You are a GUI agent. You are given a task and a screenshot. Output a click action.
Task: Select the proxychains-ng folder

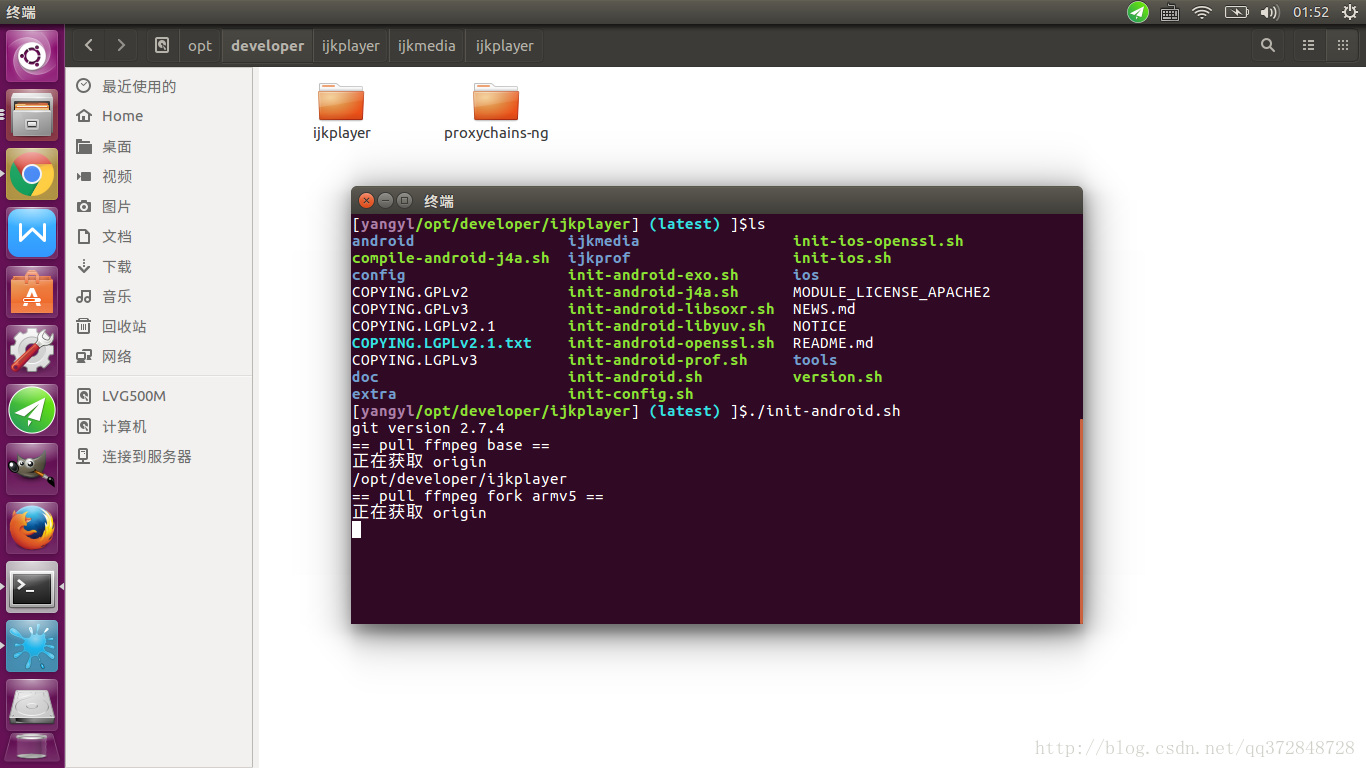tap(496, 111)
